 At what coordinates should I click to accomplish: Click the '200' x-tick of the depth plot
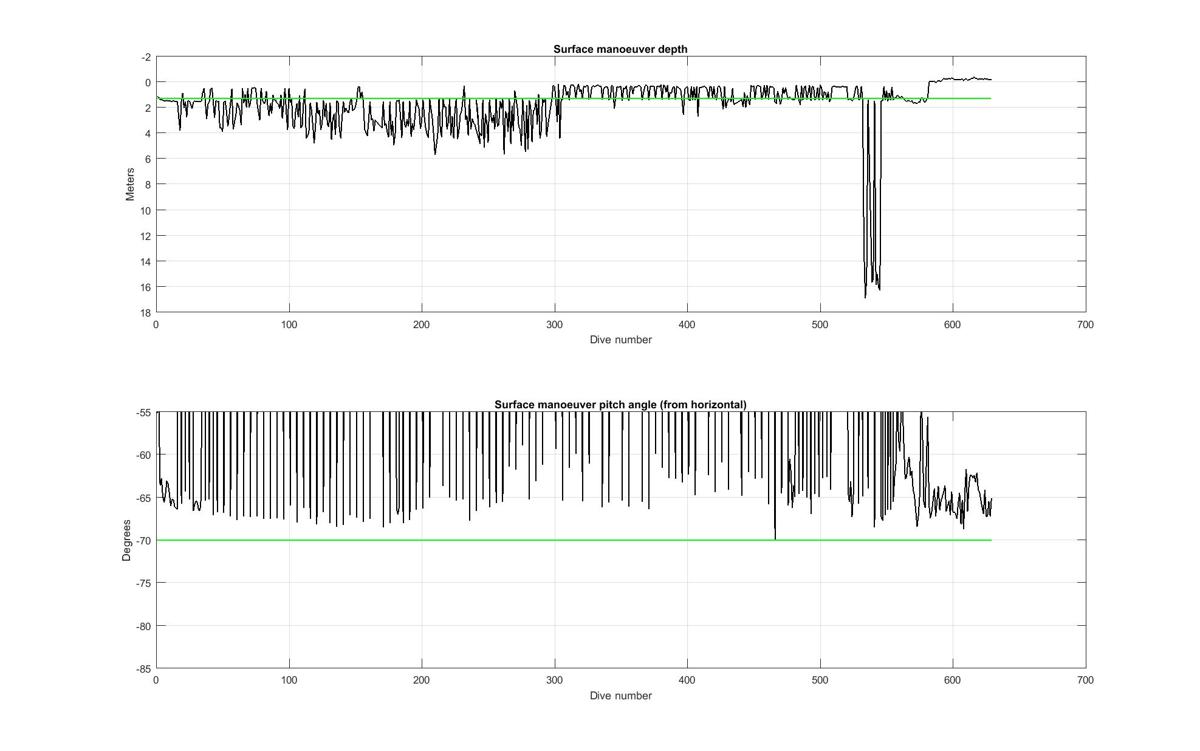pos(422,325)
